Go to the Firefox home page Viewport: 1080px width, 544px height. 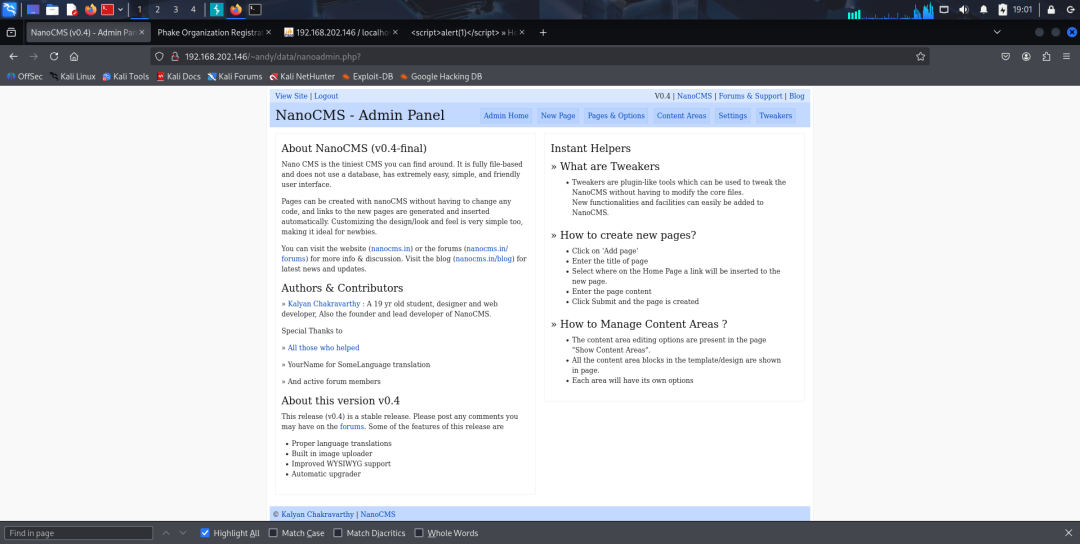point(74,56)
